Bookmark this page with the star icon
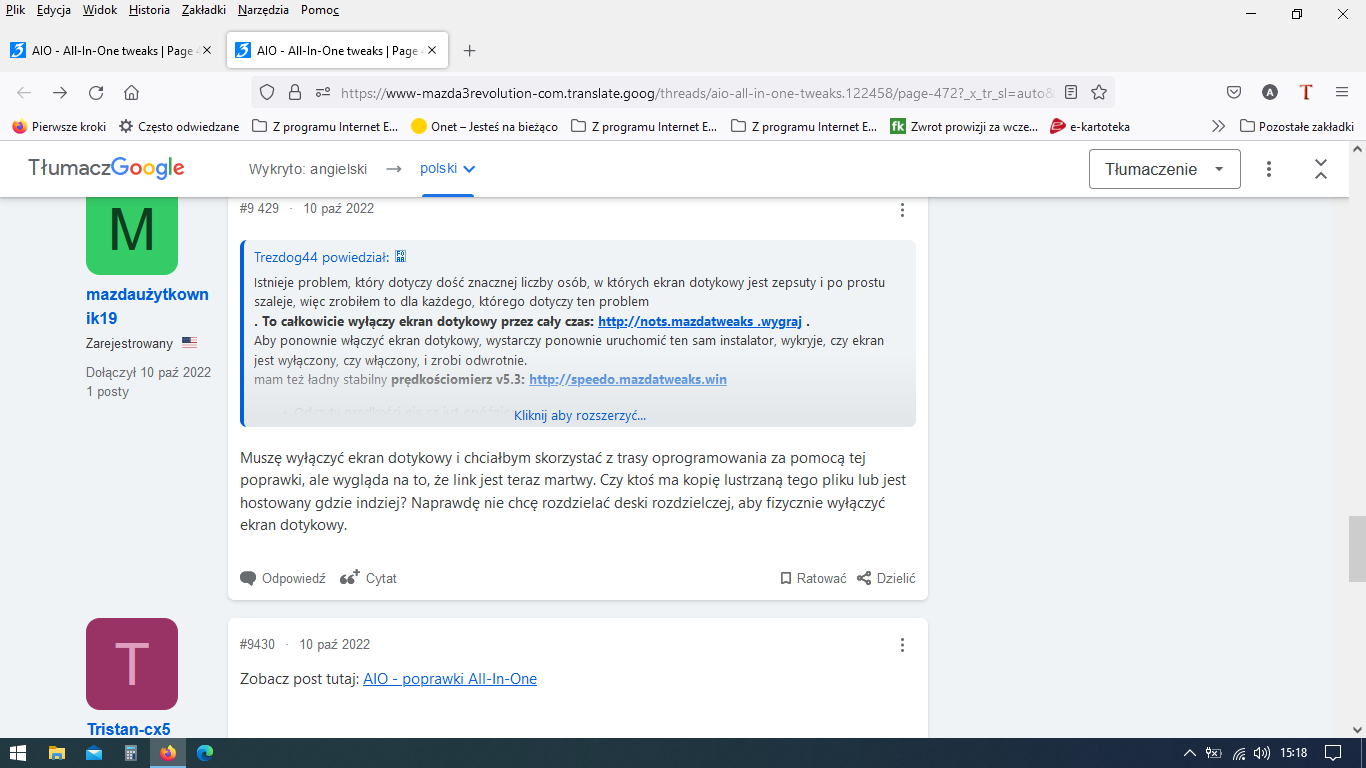Viewport: 1366px width, 768px height. (x=1099, y=92)
